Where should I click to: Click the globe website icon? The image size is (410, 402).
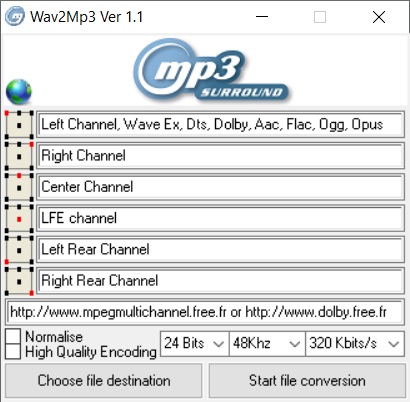pyautogui.click(x=19, y=92)
